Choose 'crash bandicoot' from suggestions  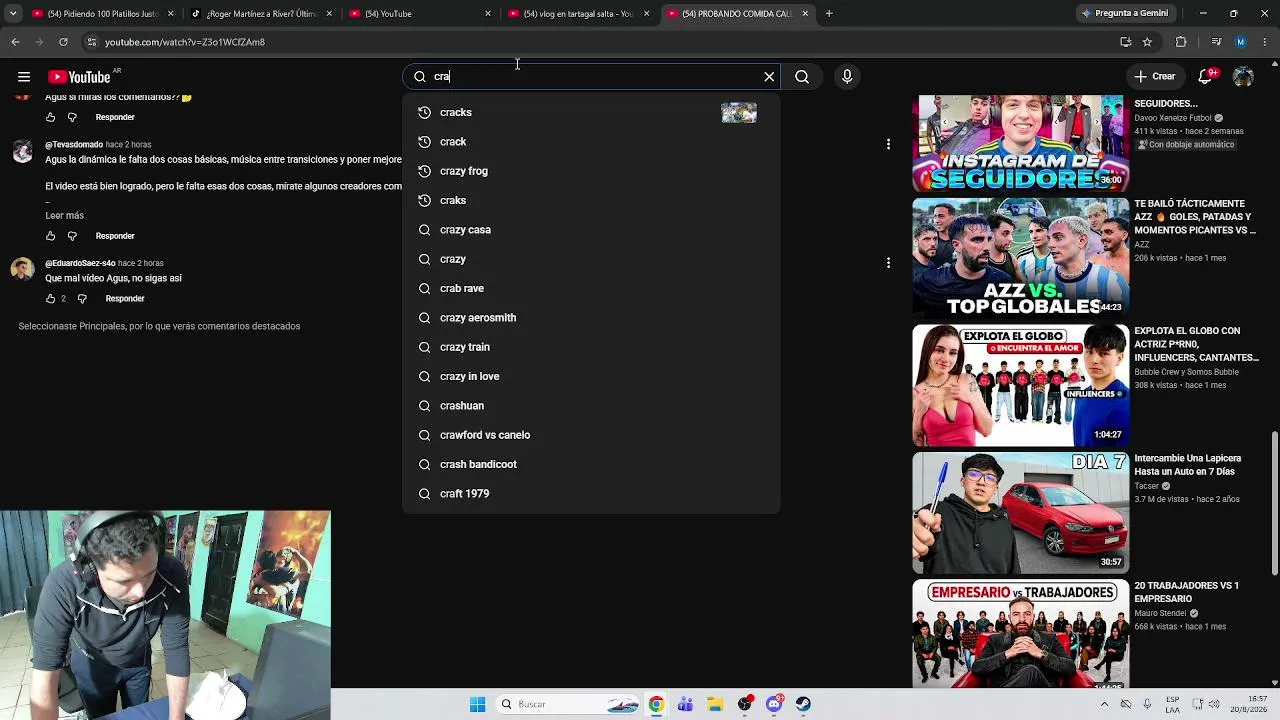(591, 464)
